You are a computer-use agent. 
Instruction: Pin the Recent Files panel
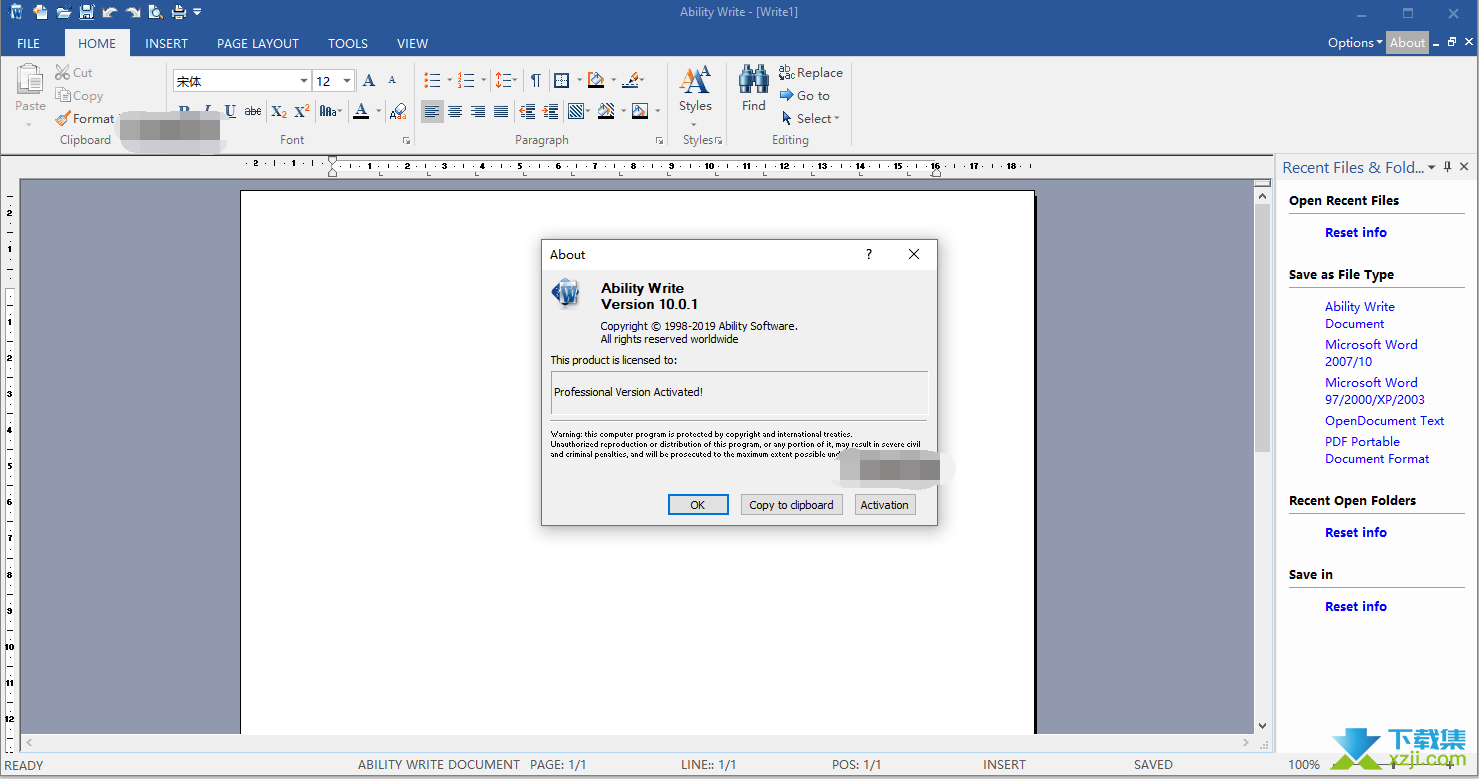(1447, 167)
